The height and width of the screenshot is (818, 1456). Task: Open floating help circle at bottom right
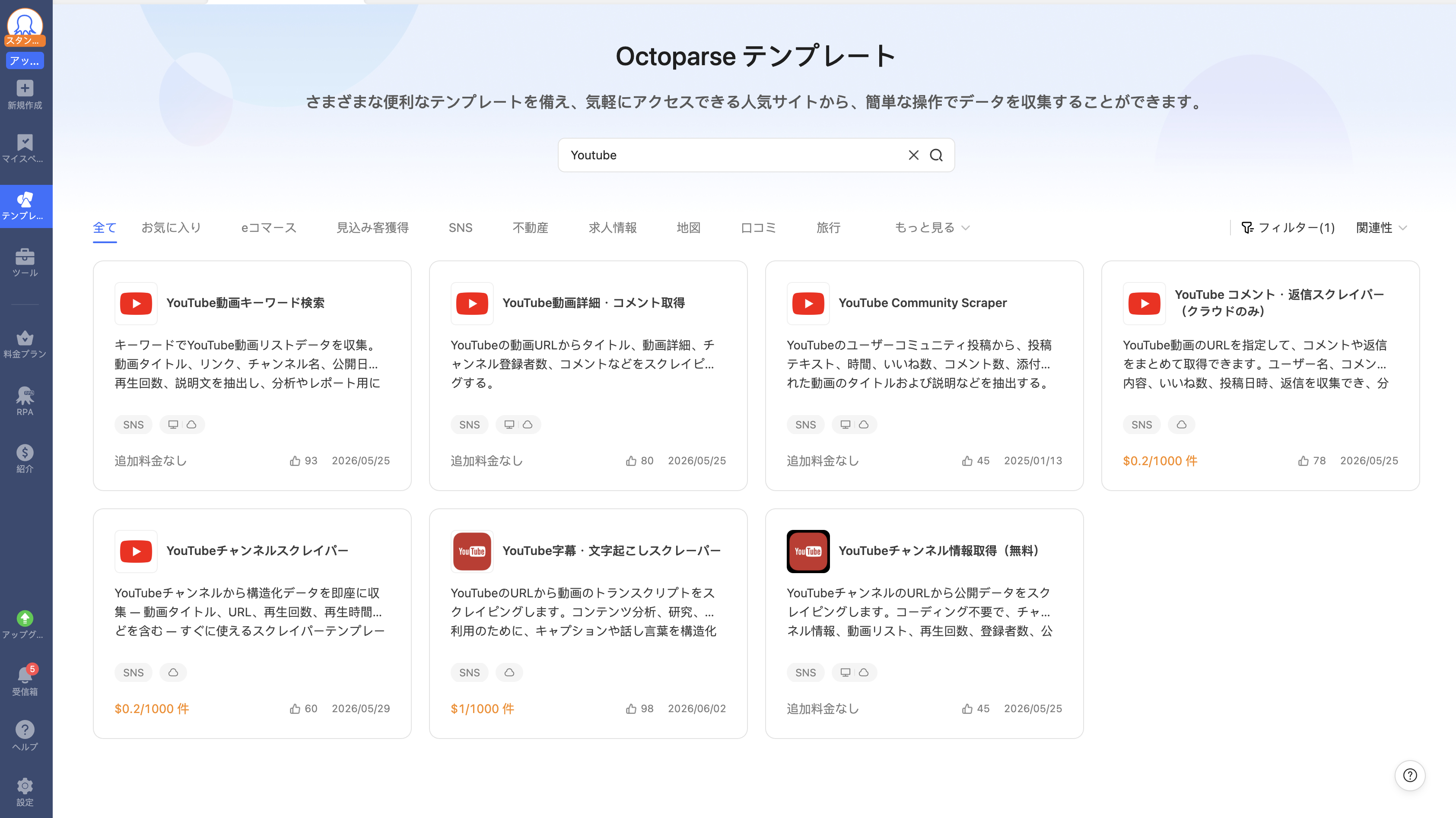[x=1410, y=775]
